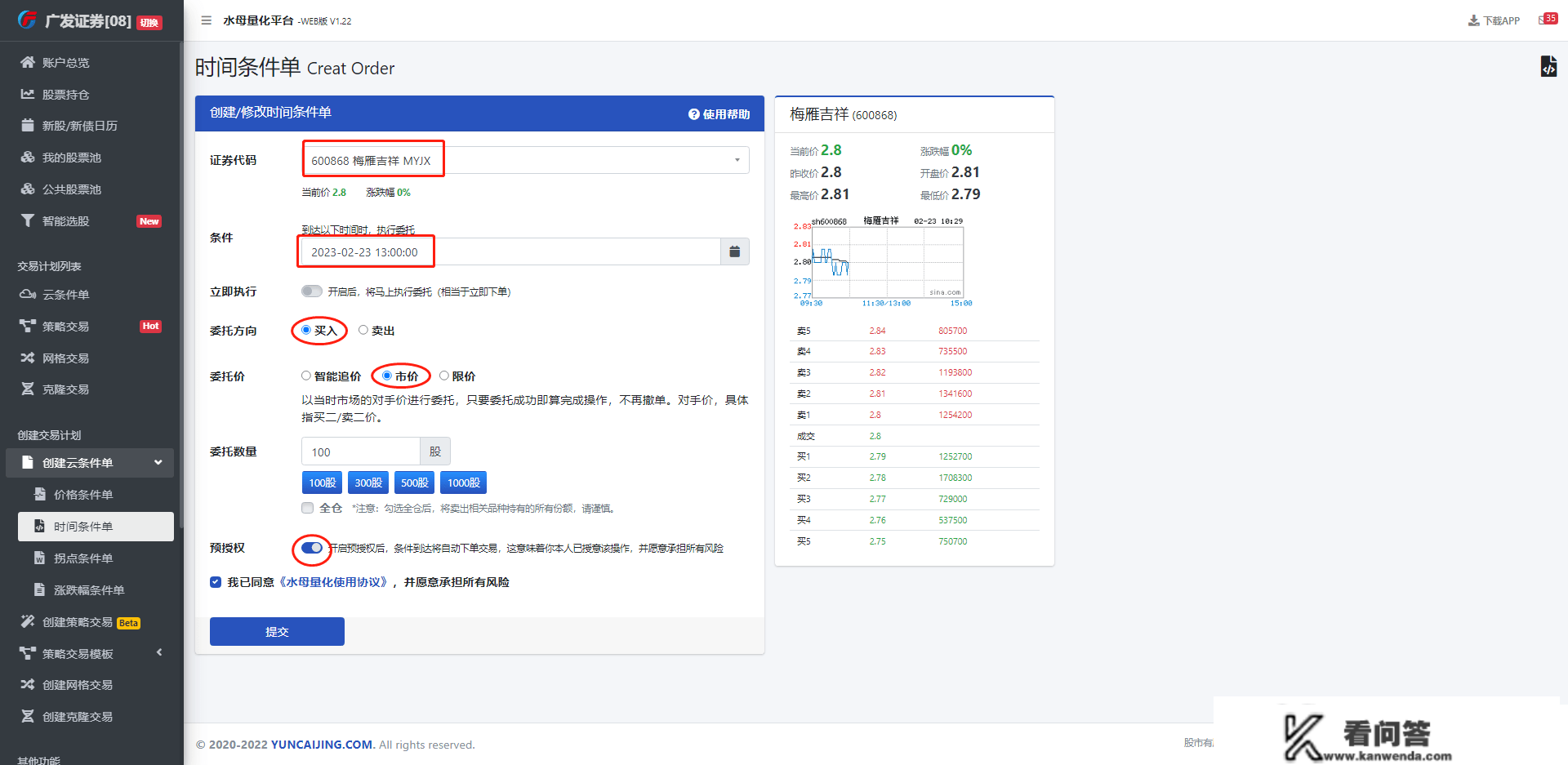Click the diagram icon next to 策略交易
Image resolution: width=1568 pixels, height=765 pixels.
[x=28, y=326]
